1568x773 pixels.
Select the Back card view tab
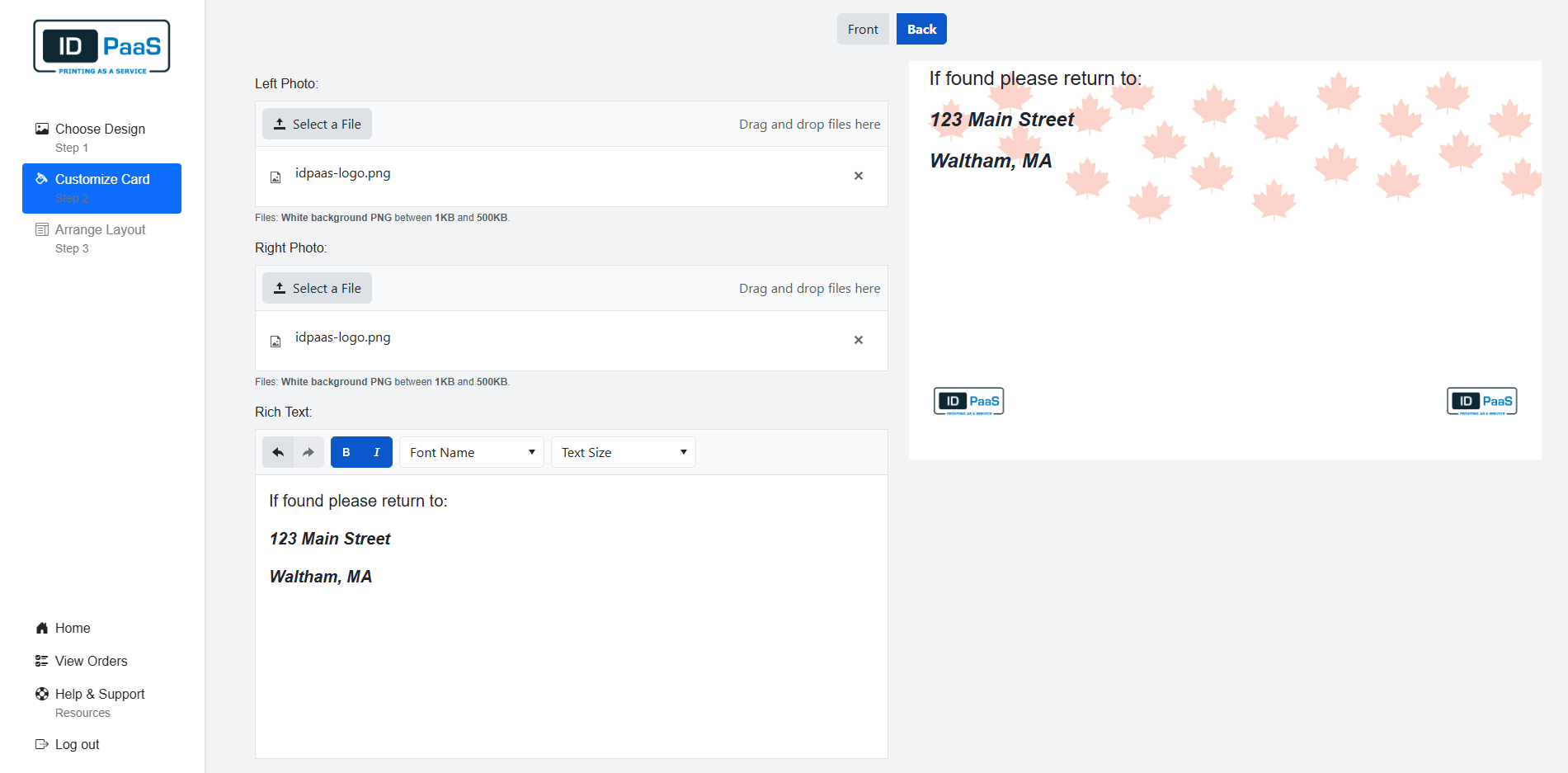coord(921,29)
